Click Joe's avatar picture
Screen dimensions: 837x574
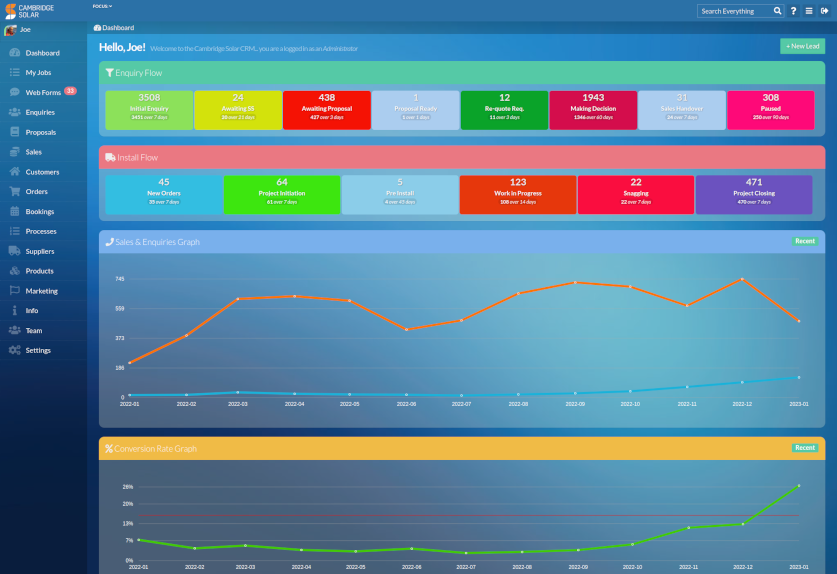pyautogui.click(x=10, y=30)
